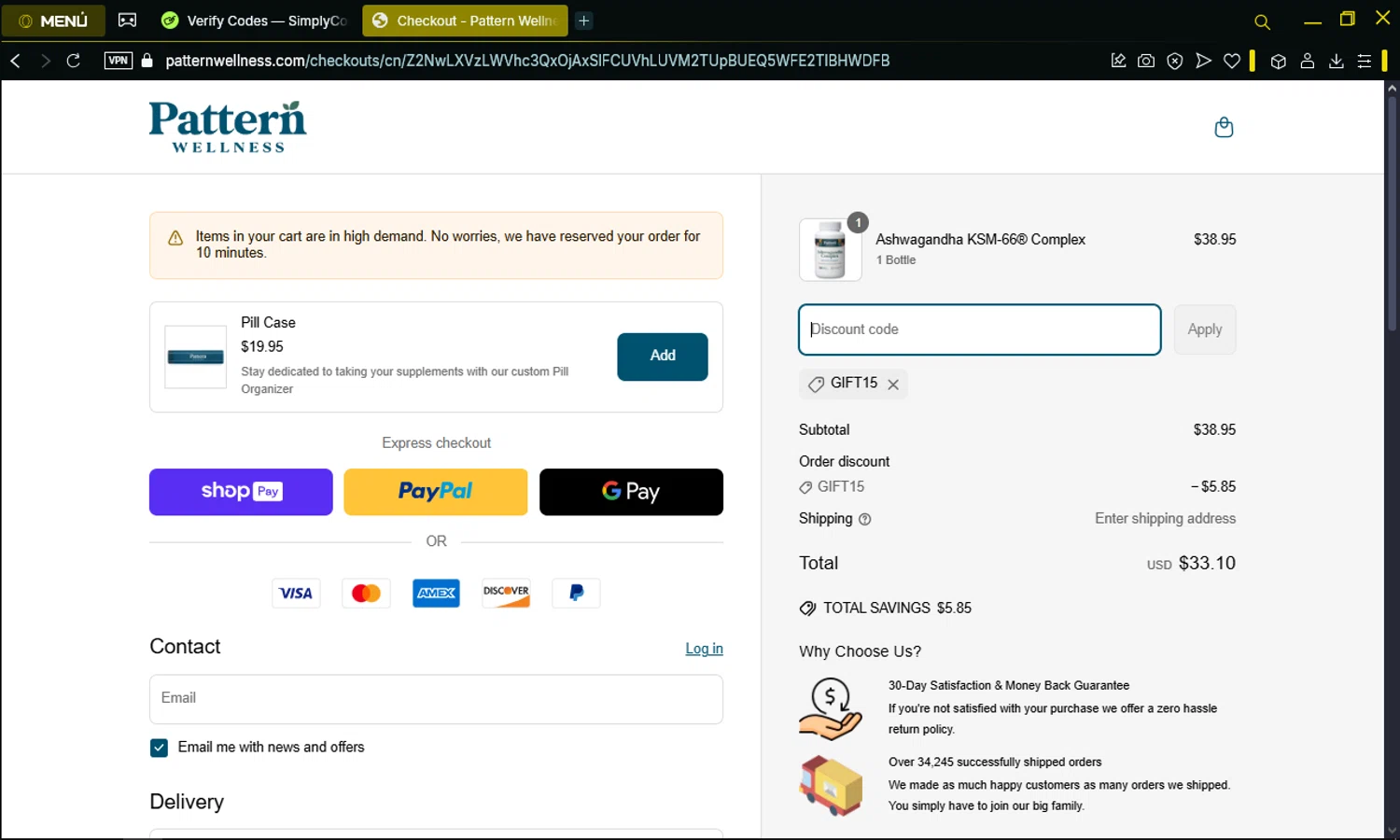The width and height of the screenshot is (1400, 840).
Task: Click the search tabs magnifier icon
Action: [x=1262, y=21]
